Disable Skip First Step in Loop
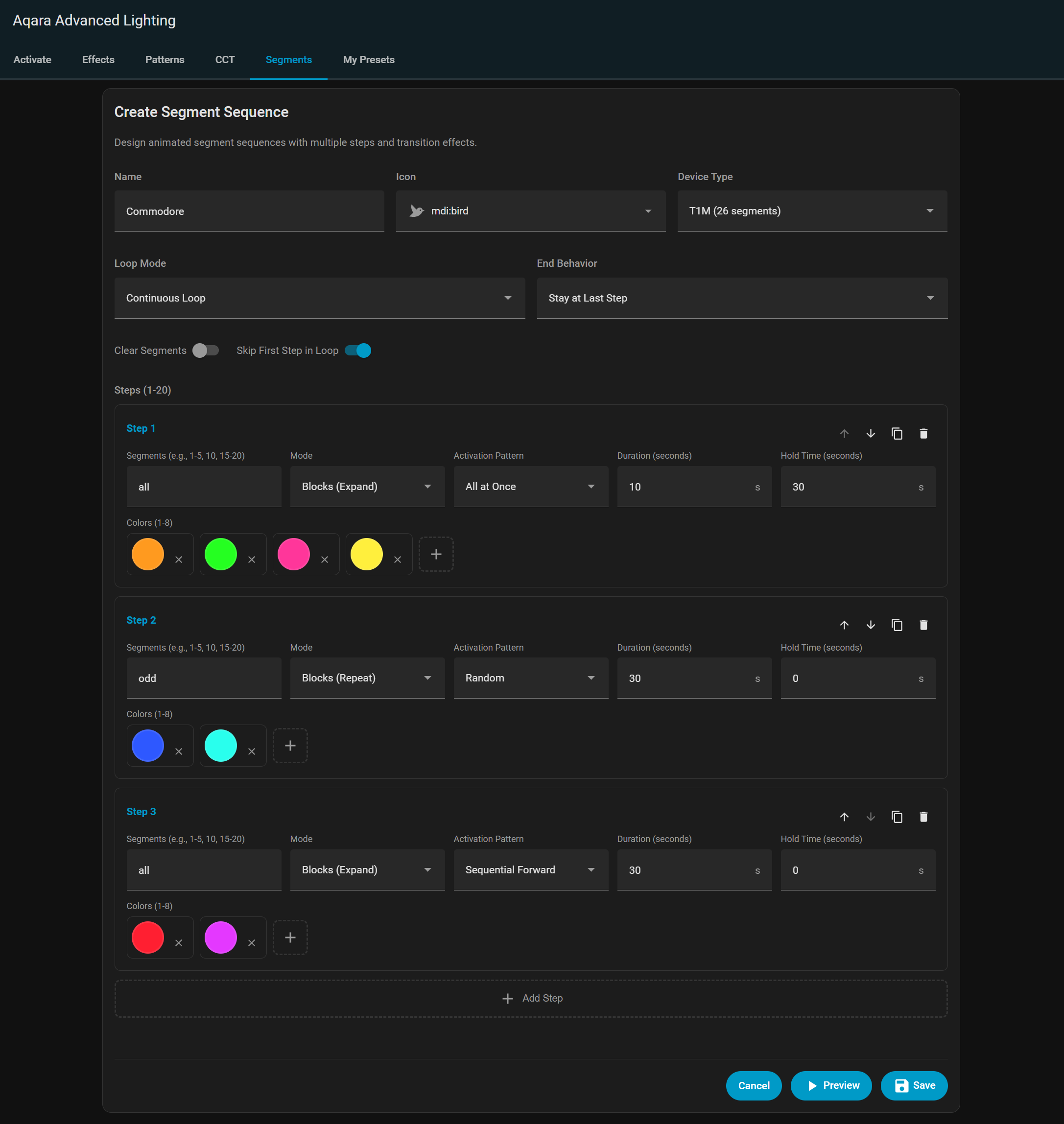 pyautogui.click(x=358, y=351)
